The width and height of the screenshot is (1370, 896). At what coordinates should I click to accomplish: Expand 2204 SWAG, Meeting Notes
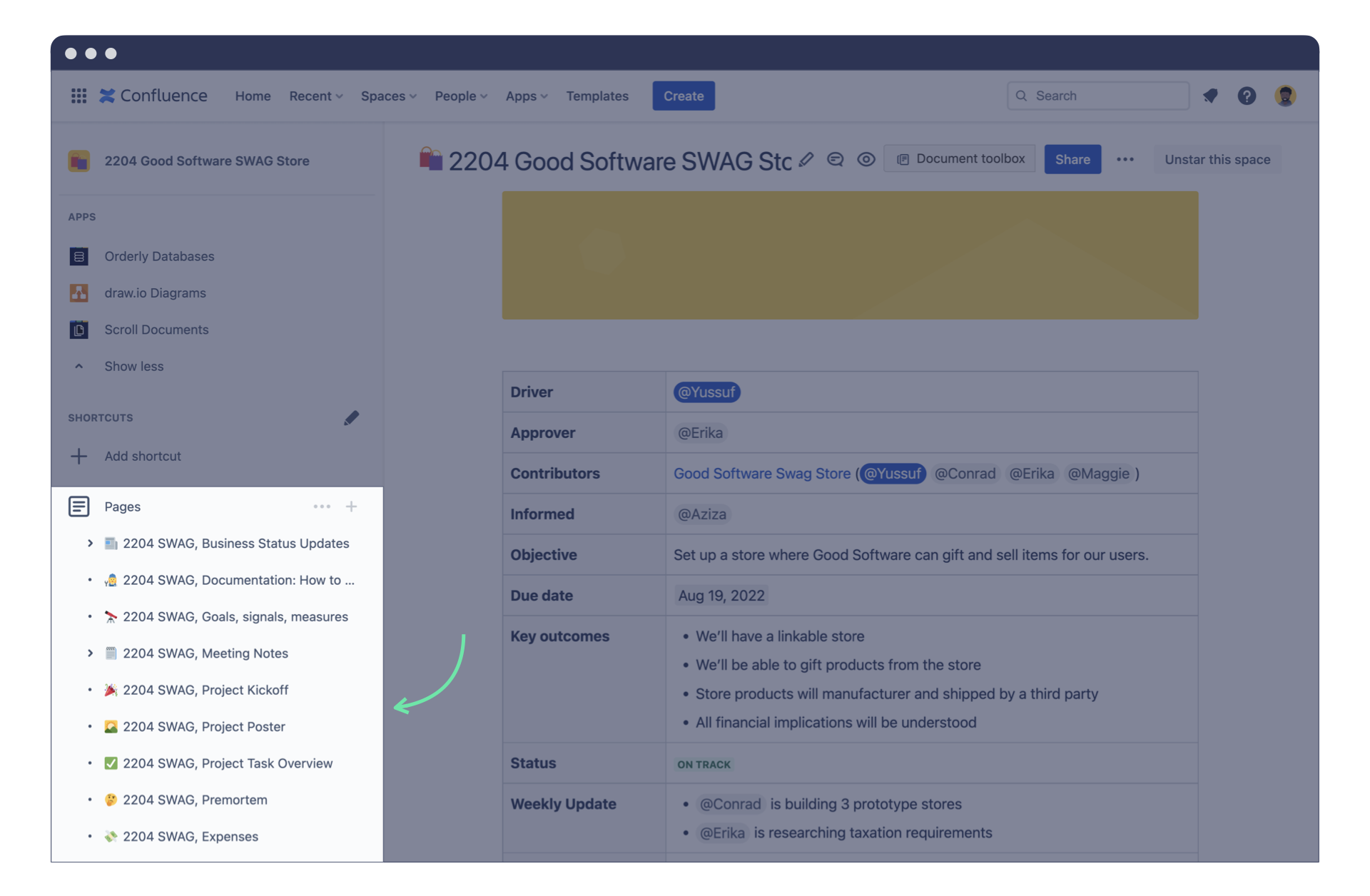(x=90, y=653)
